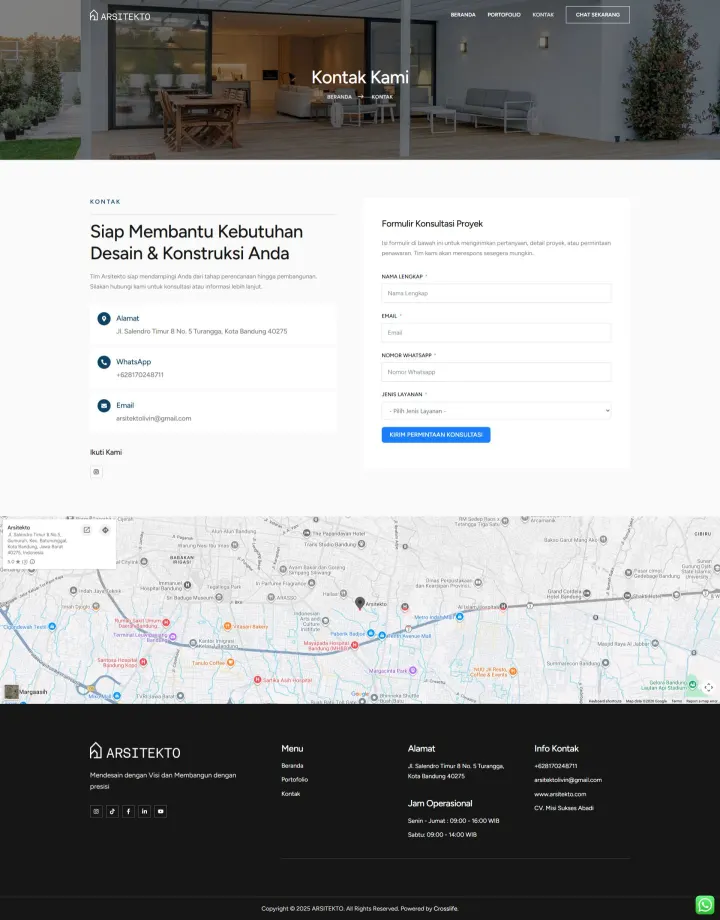The image size is (720, 920).
Task: Click footer phone number +628170248711
Action: pyautogui.click(x=556, y=766)
